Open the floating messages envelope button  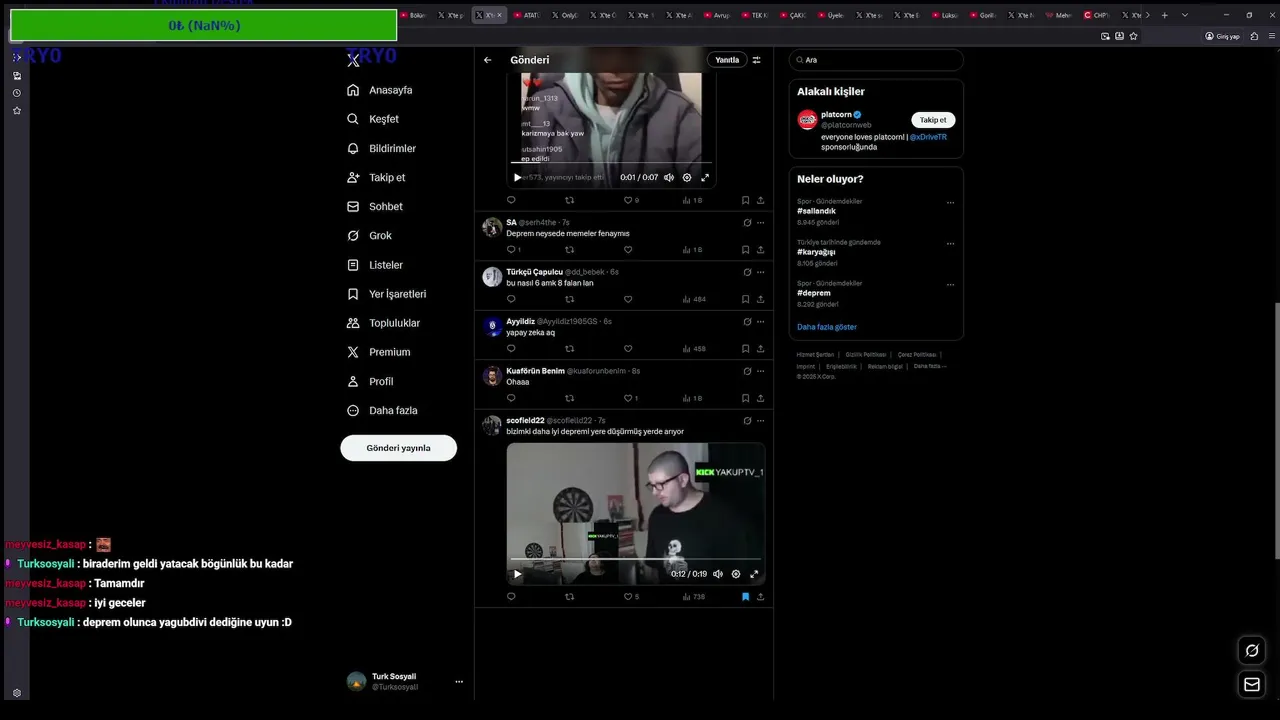(1251, 685)
